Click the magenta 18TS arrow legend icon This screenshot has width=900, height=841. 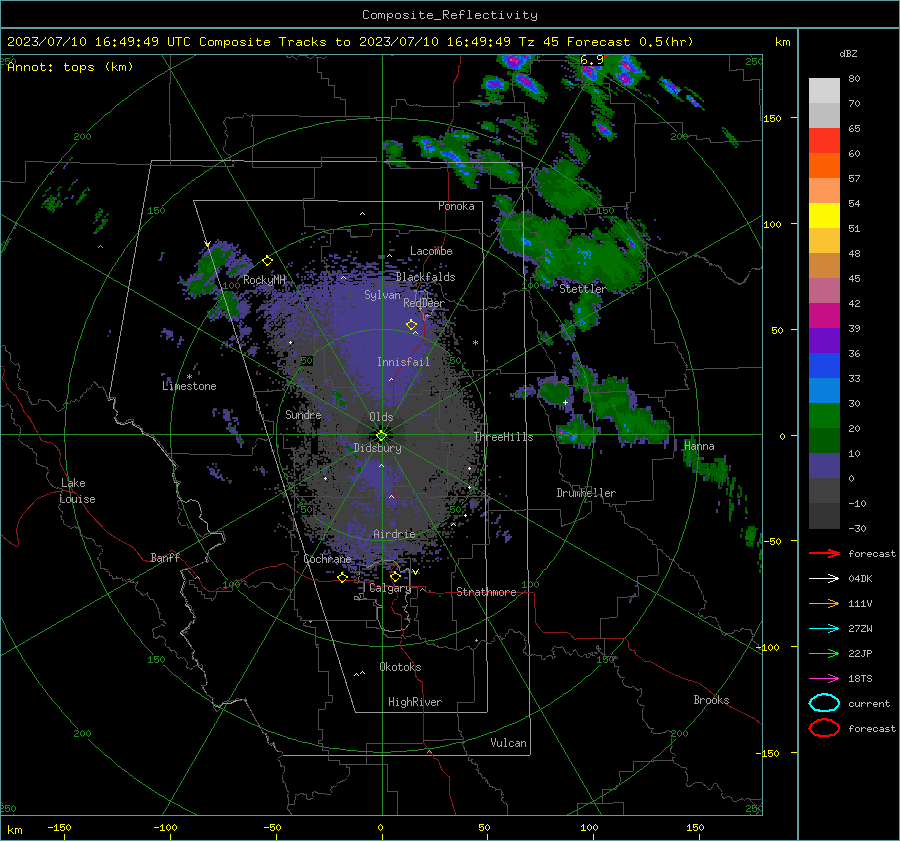tap(824, 678)
